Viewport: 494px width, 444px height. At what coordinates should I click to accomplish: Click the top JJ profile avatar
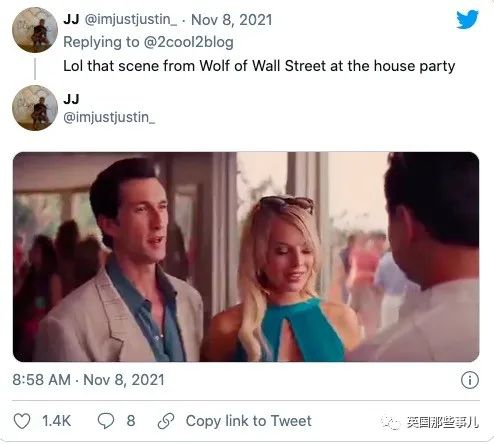click(x=35, y=30)
